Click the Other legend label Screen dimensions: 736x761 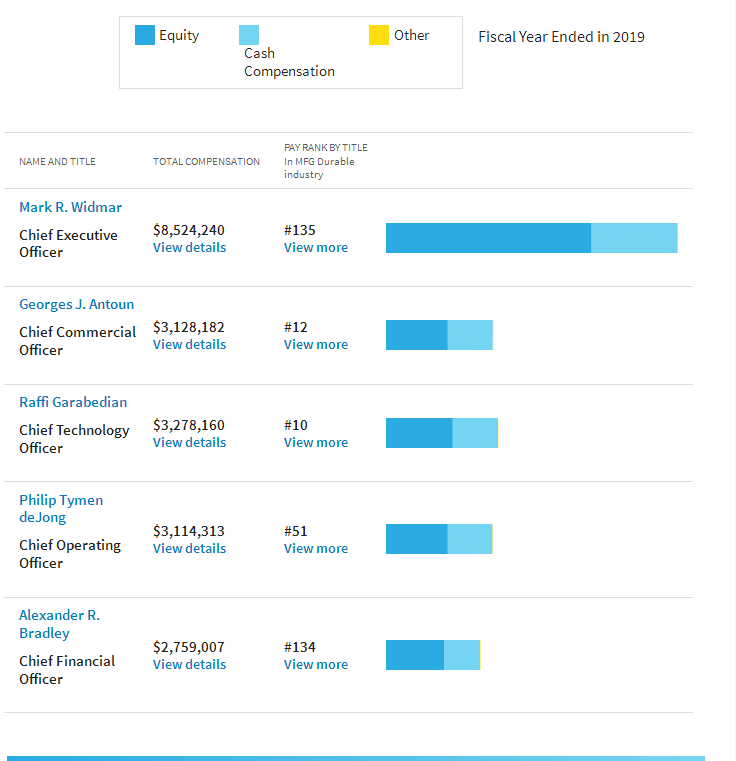(412, 35)
